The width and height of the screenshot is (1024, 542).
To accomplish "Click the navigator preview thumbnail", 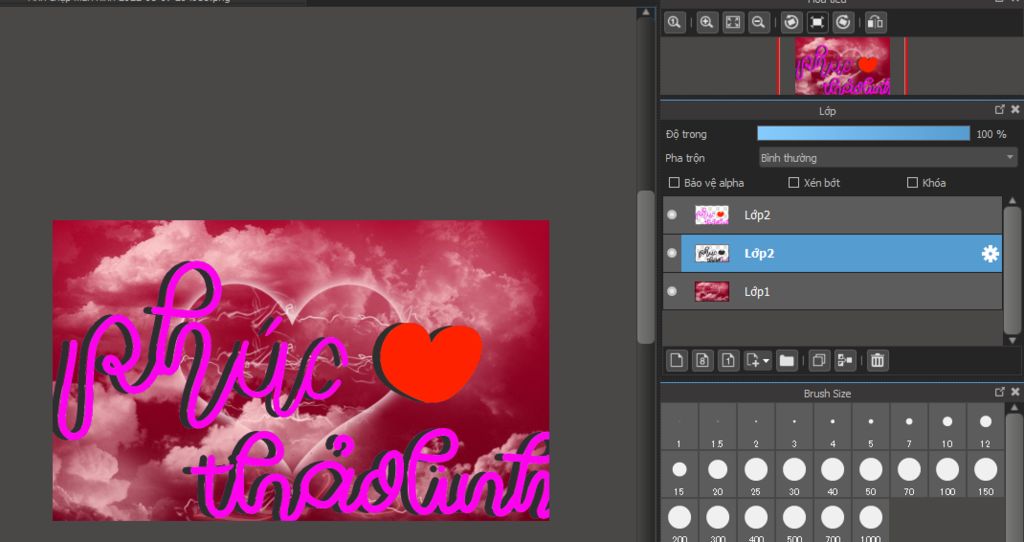I will [842, 66].
